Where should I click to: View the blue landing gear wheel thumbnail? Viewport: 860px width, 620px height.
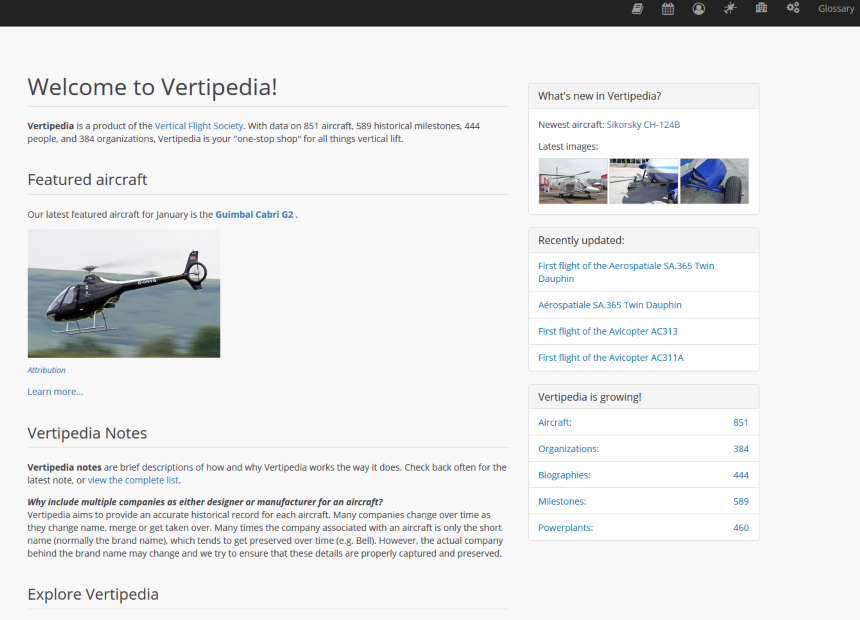pos(714,181)
